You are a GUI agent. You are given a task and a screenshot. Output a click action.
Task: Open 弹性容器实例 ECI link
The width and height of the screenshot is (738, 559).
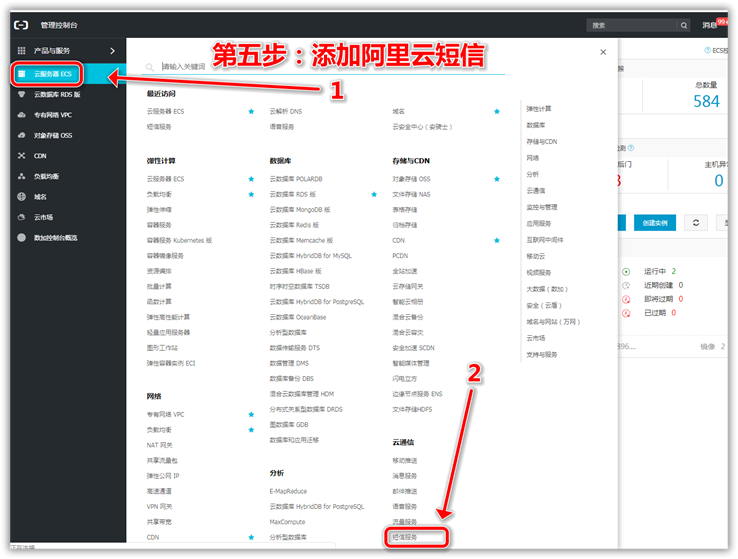171,363
